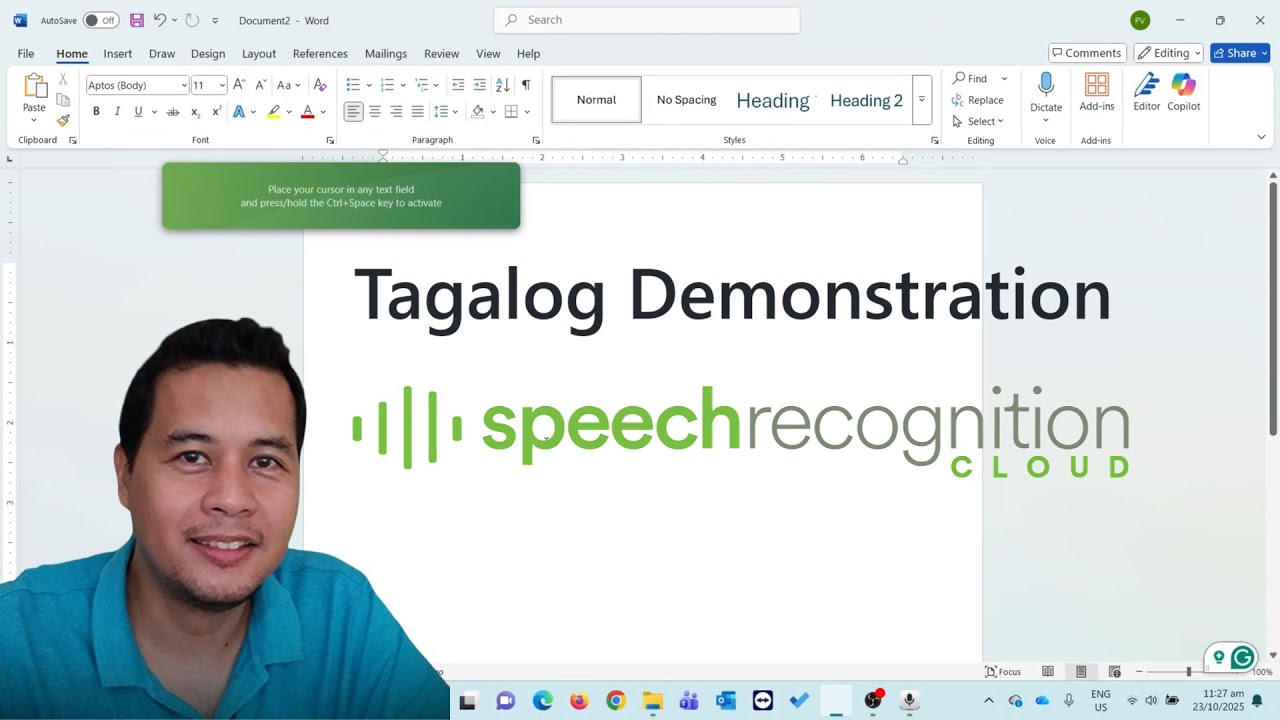
Task: Apply subscript formatting
Action: 195,112
